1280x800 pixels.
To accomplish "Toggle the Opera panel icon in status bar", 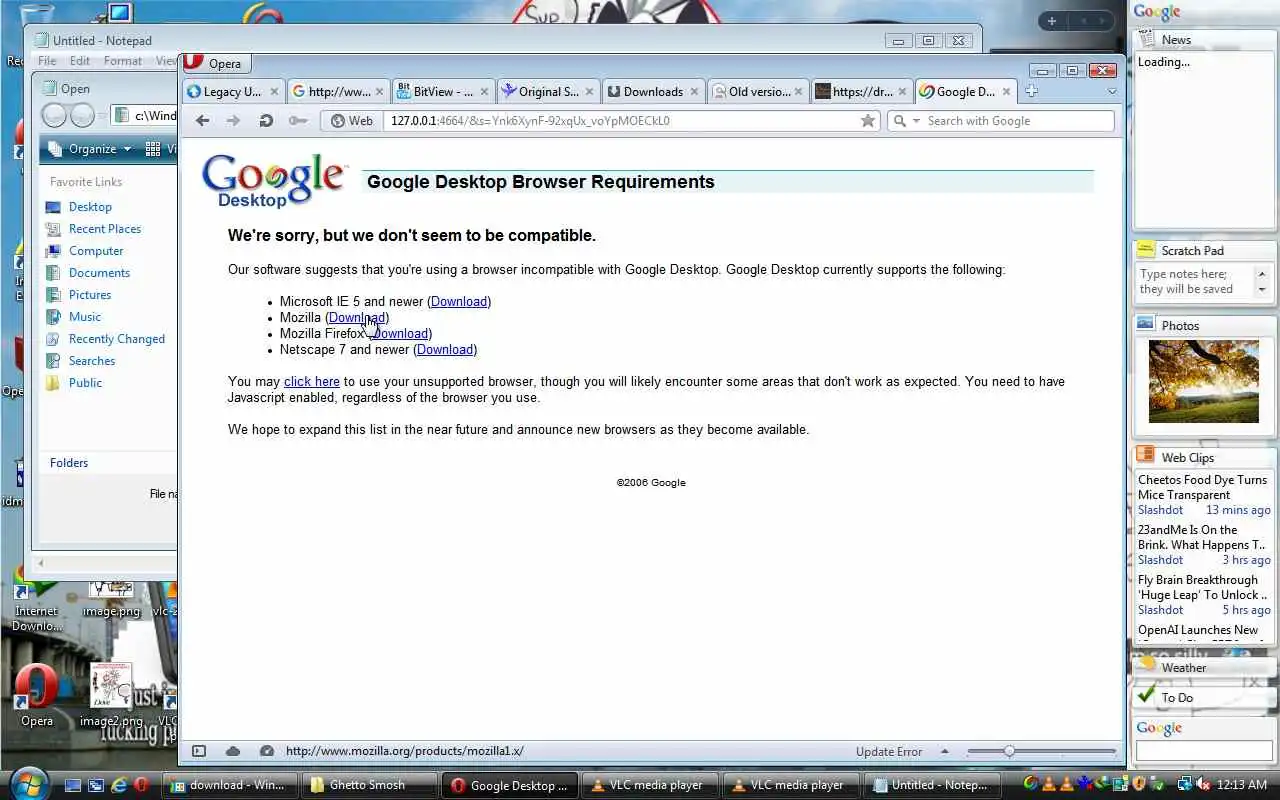I will [199, 751].
